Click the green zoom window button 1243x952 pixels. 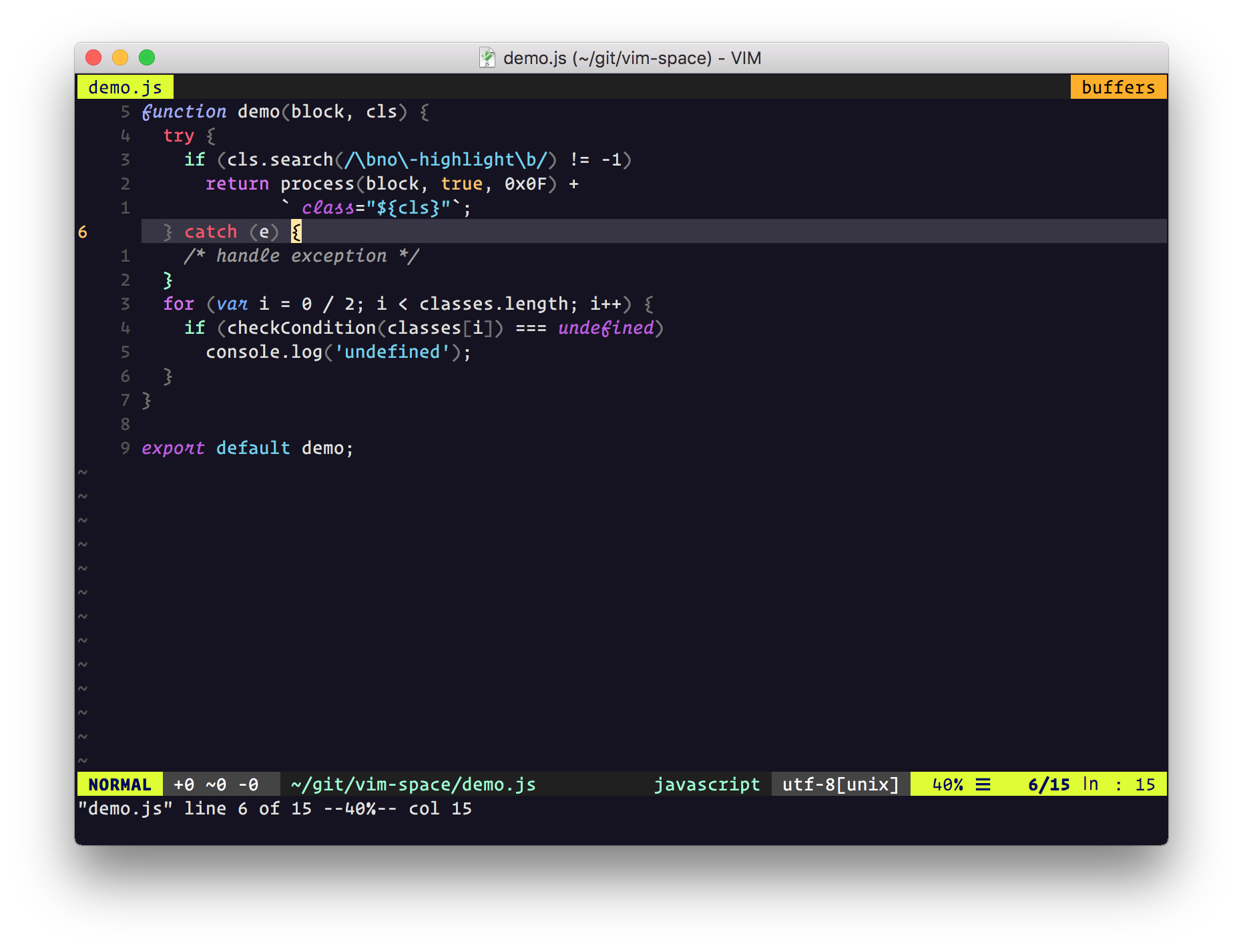[147, 58]
